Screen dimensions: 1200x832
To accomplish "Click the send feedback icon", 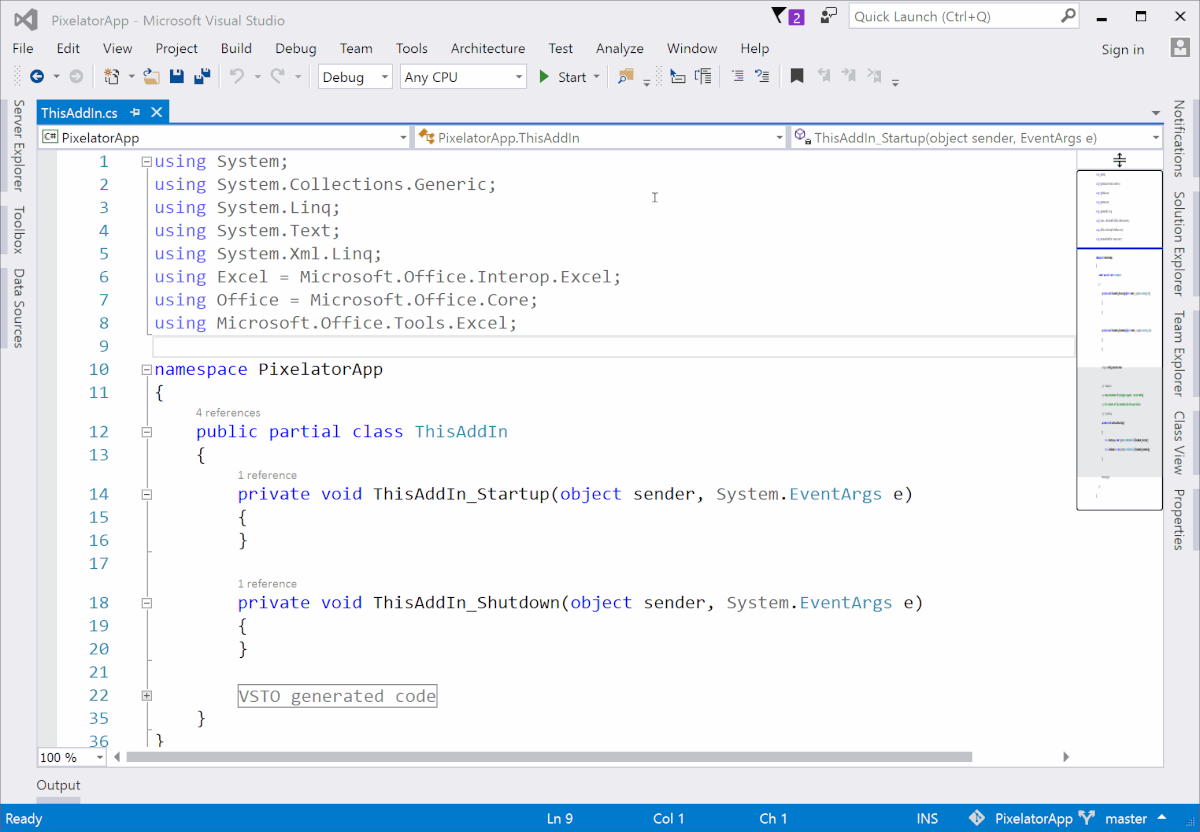I will click(x=828, y=16).
